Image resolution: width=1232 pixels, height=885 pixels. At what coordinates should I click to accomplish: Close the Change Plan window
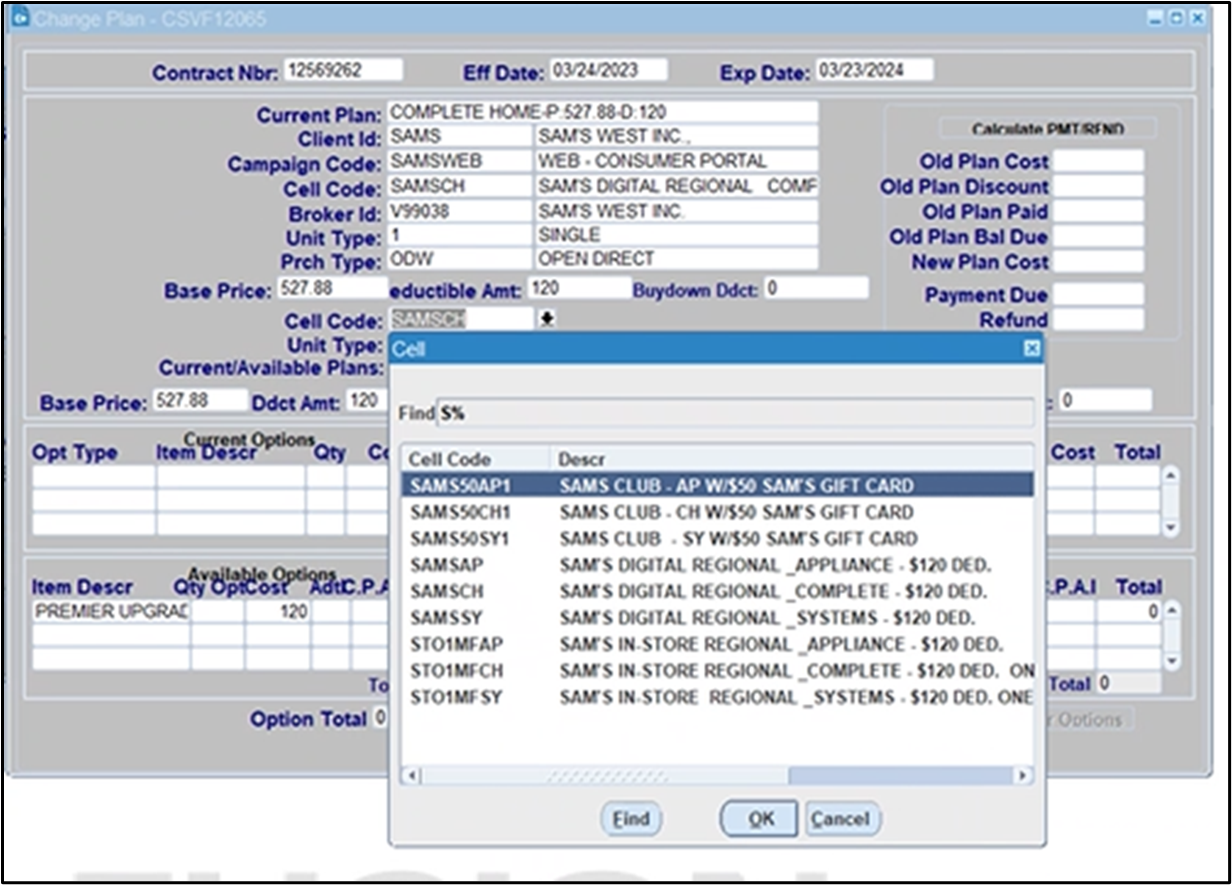pyautogui.click(x=1196, y=18)
